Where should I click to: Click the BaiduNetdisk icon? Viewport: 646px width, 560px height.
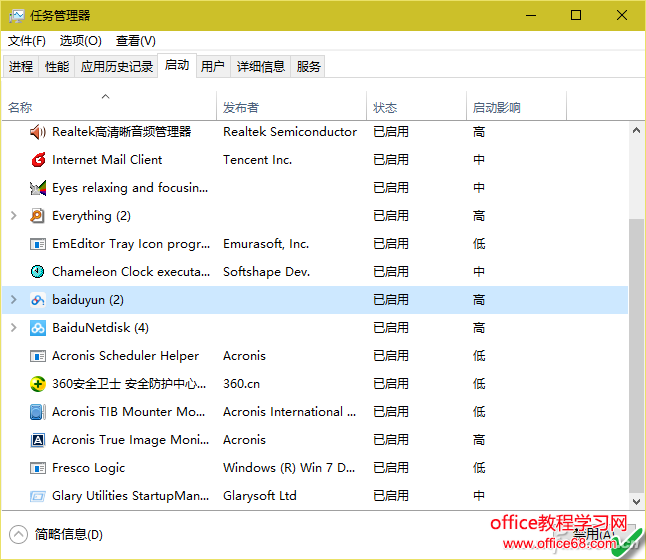click(x=38, y=328)
